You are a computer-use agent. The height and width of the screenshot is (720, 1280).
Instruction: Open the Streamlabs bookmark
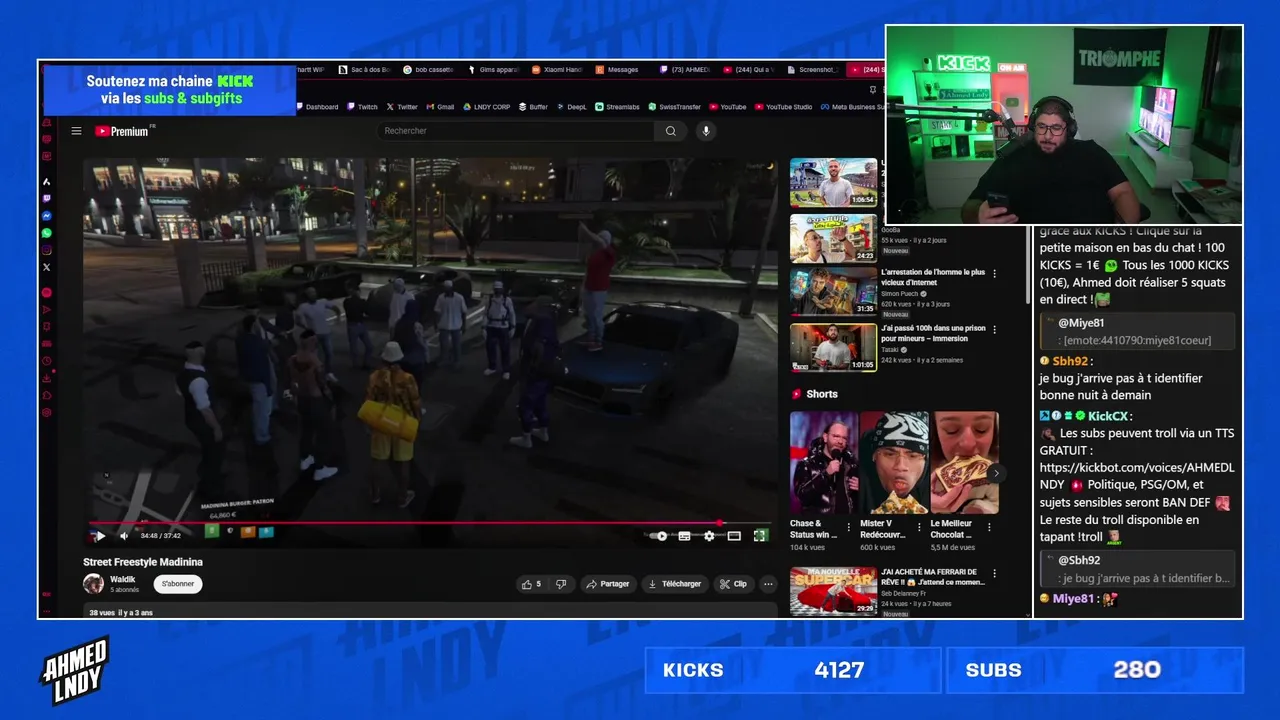point(617,107)
